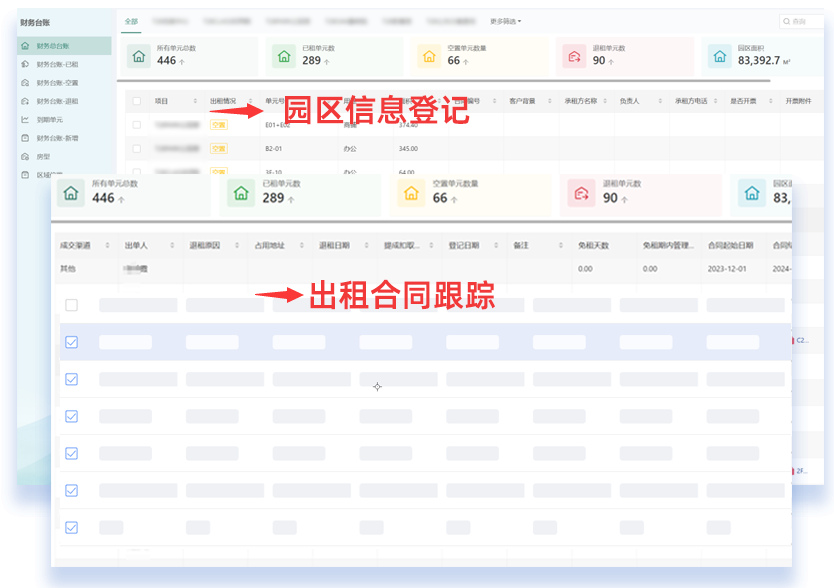Toggle the select-all checkbox beside 项目 header
The height and width of the screenshot is (588, 834).
click(x=137, y=101)
